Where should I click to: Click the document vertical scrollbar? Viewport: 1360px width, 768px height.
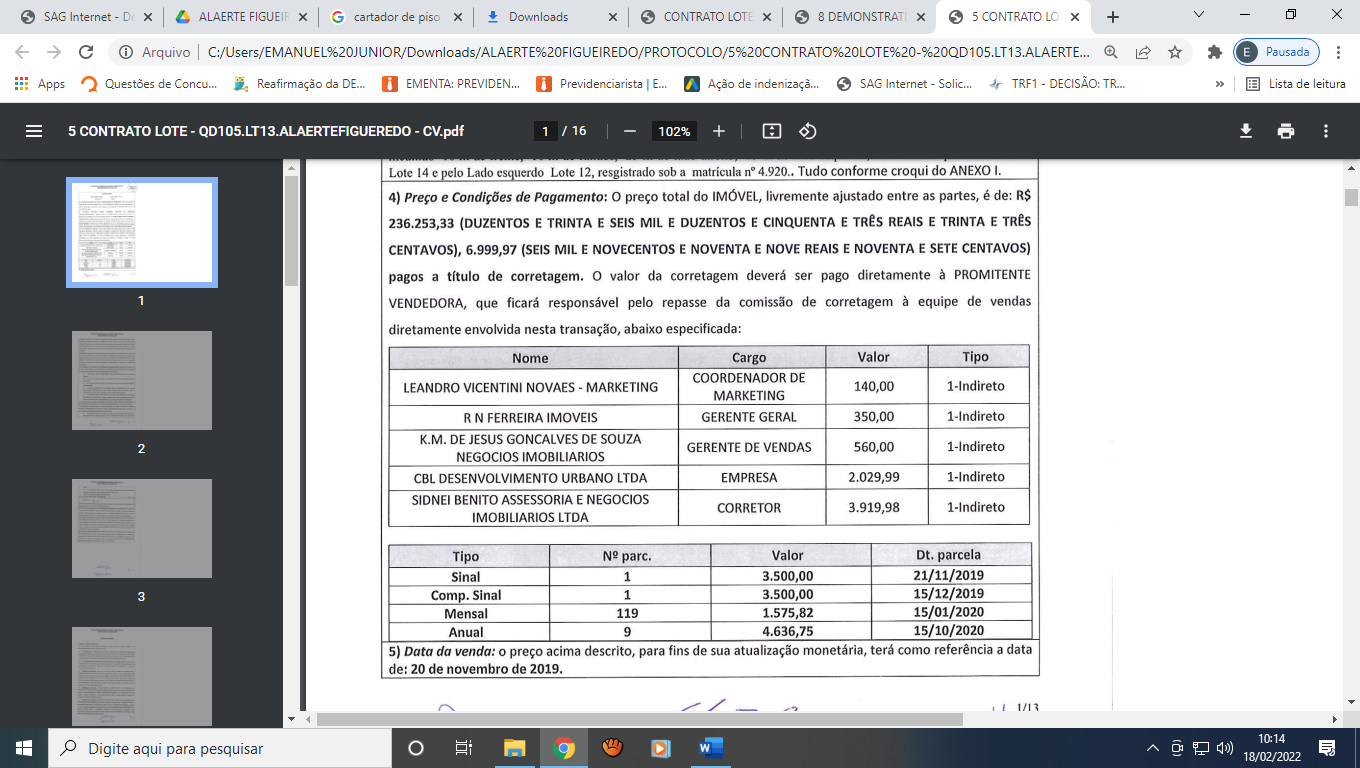pyautogui.click(x=1351, y=197)
